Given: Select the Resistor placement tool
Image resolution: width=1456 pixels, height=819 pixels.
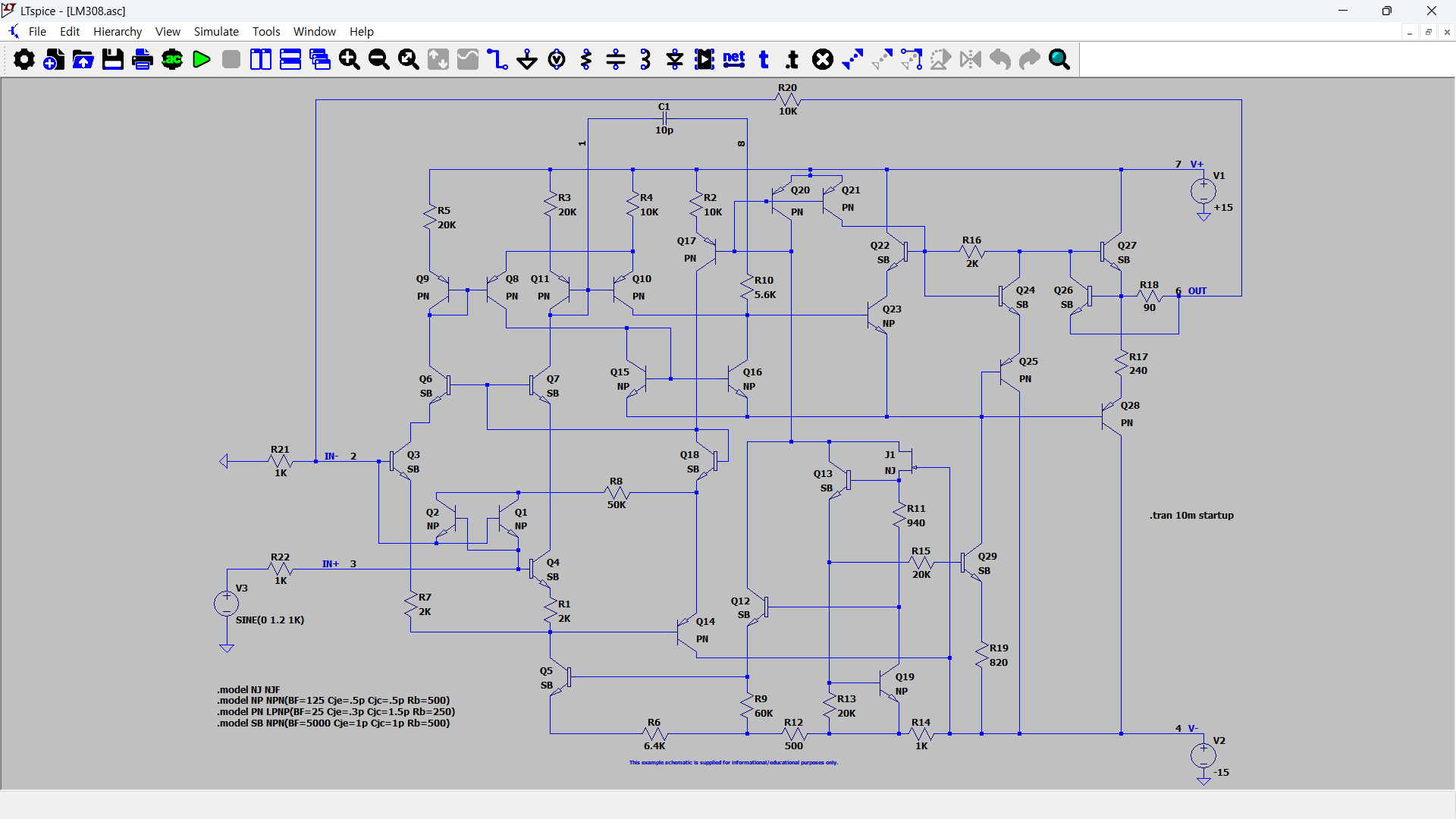Looking at the screenshot, I should [586, 59].
